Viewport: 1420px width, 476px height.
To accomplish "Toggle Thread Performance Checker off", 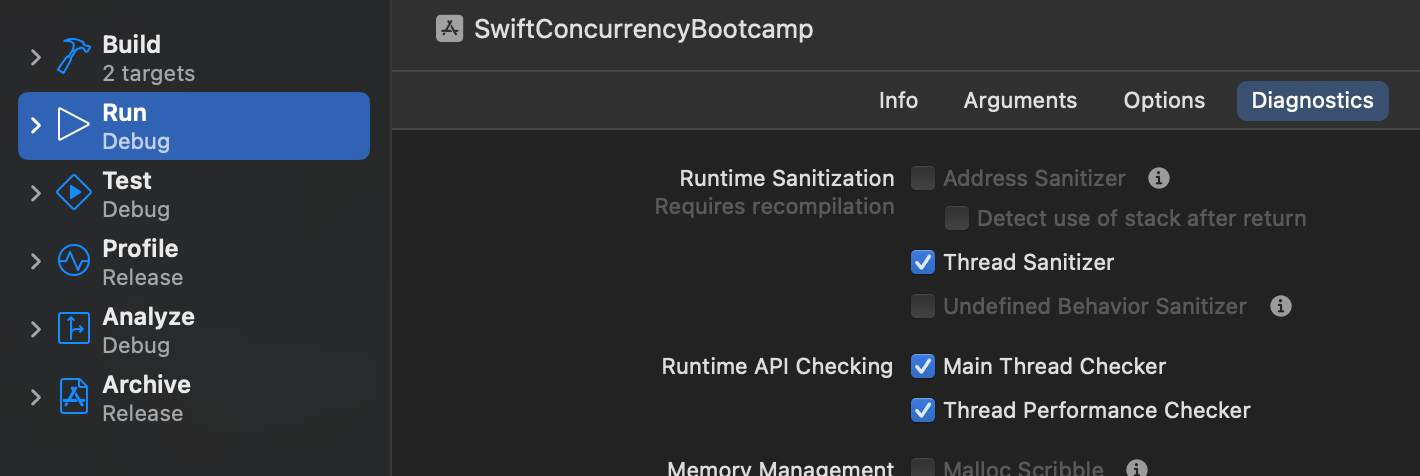I will click(x=923, y=410).
